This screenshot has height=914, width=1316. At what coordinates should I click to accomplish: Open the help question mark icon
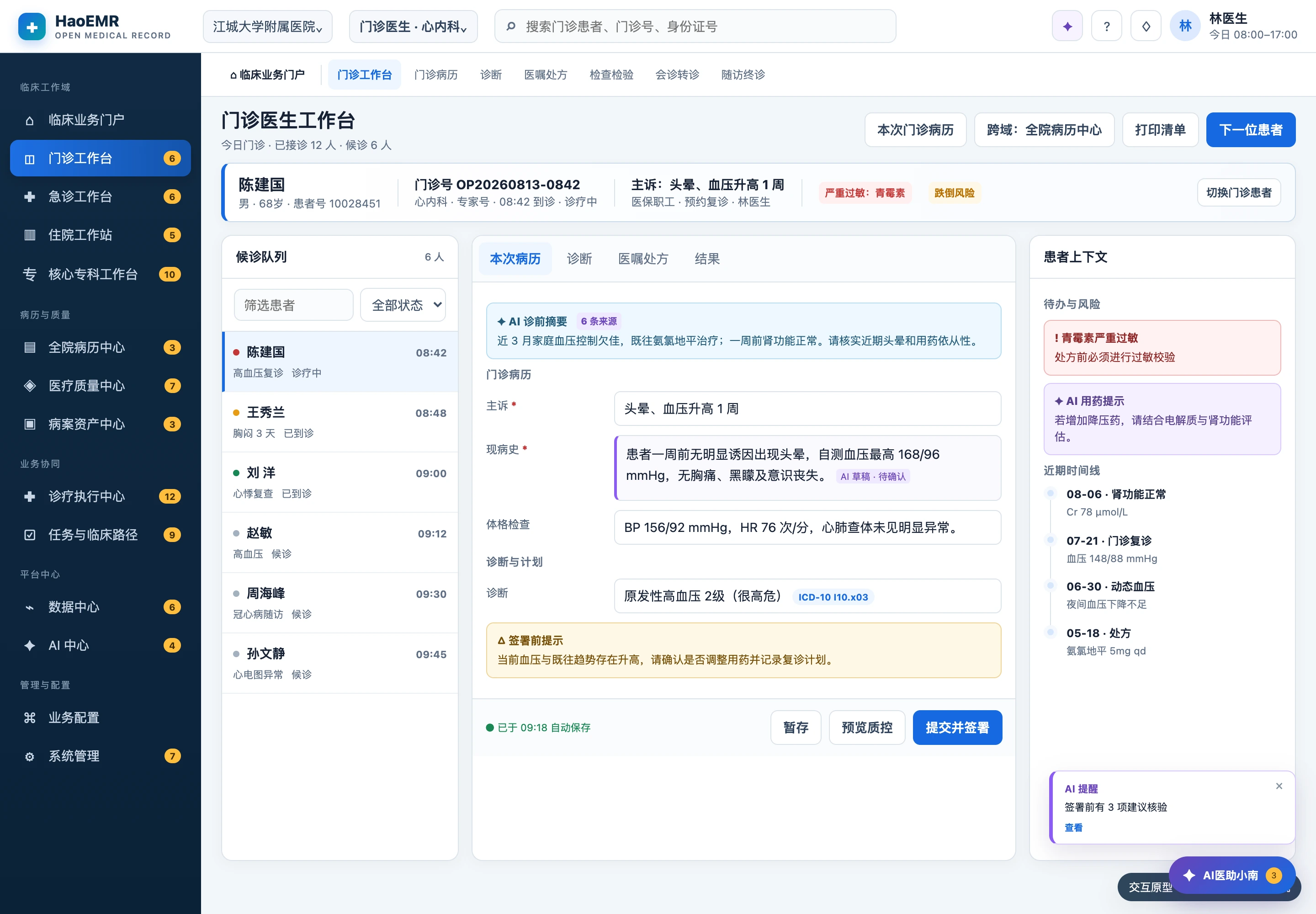1106,27
